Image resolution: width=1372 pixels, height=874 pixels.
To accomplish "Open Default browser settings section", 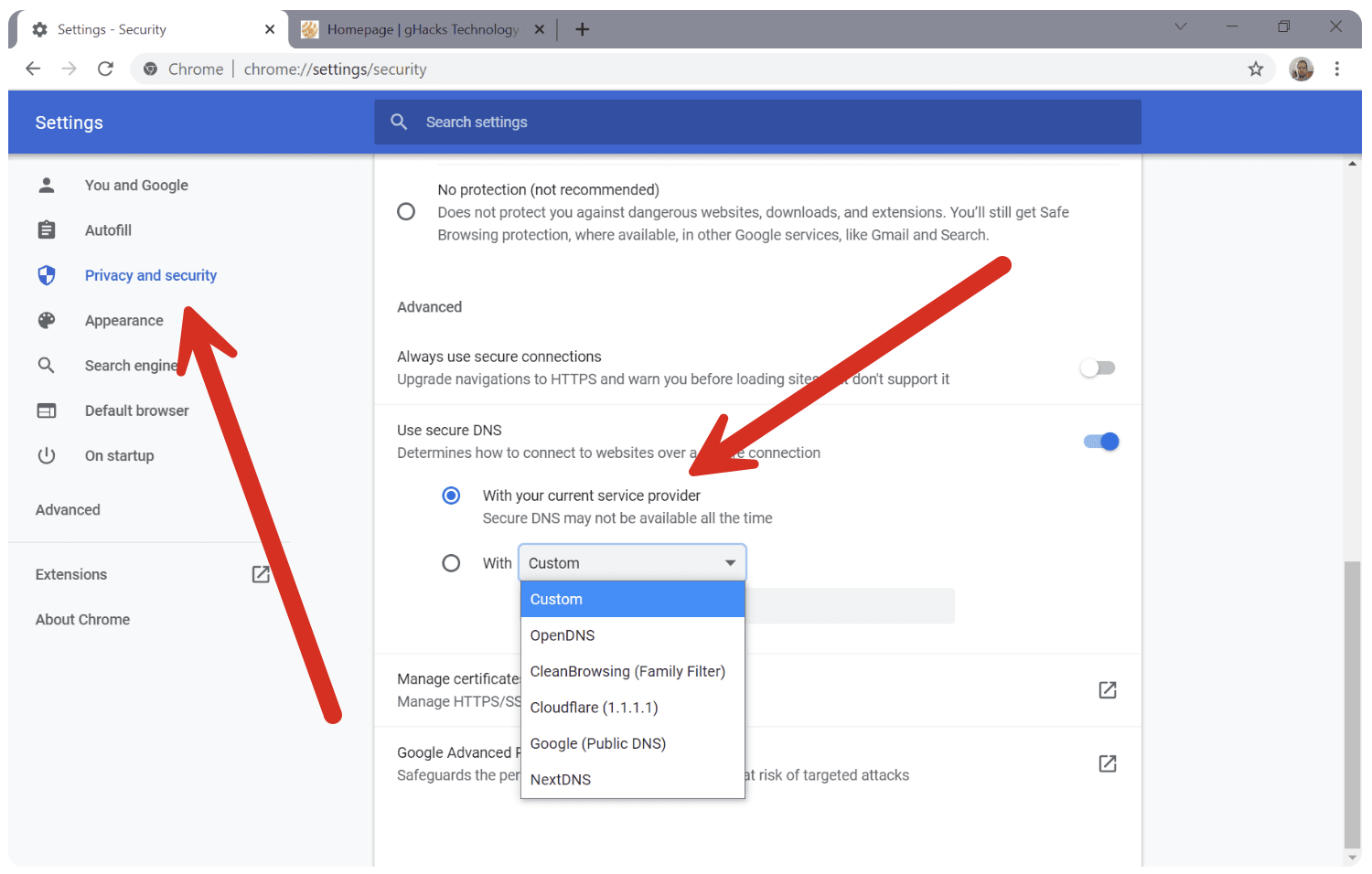I will [x=137, y=410].
